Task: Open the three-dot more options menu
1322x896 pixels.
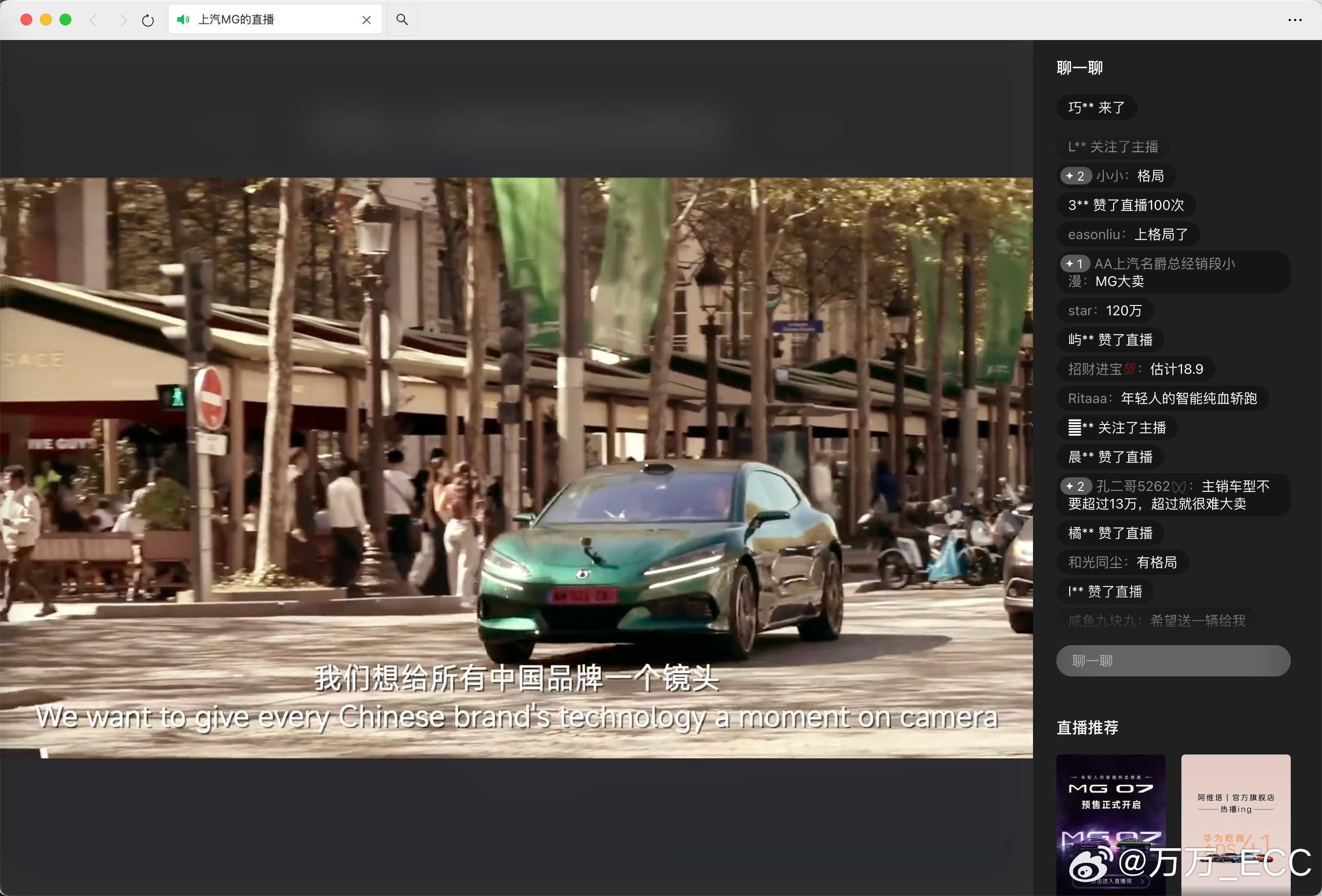Action: (1295, 20)
